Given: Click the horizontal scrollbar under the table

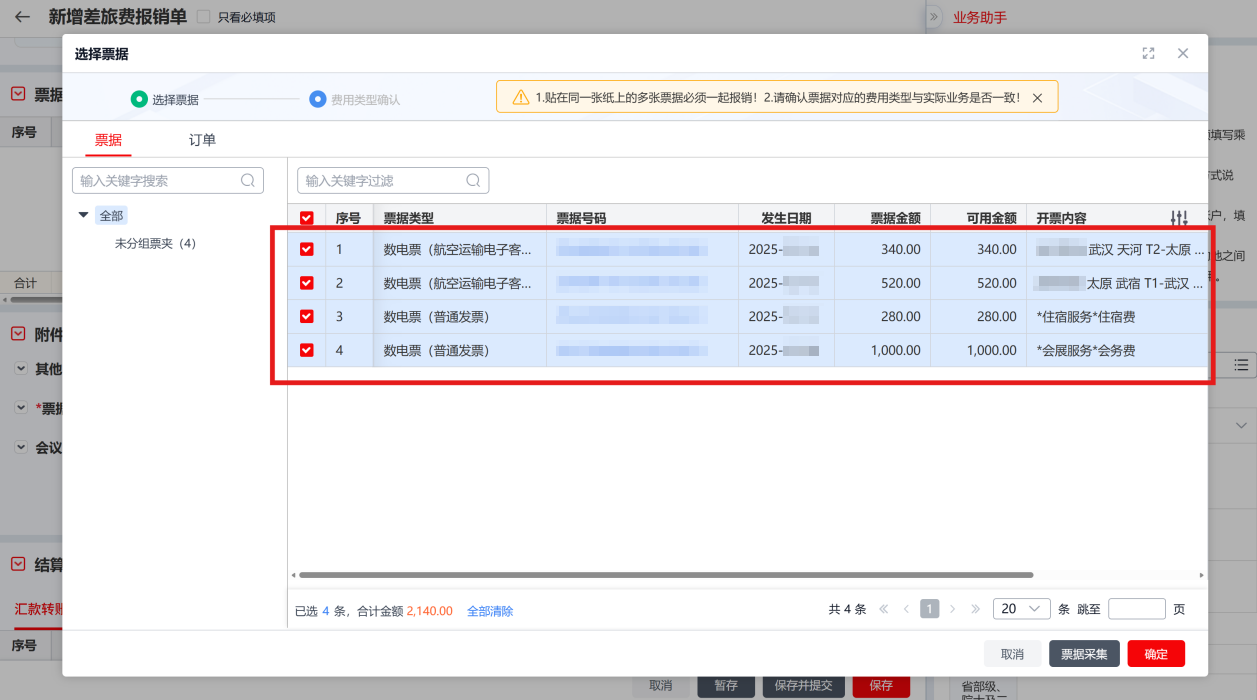Looking at the screenshot, I should coord(665,575).
